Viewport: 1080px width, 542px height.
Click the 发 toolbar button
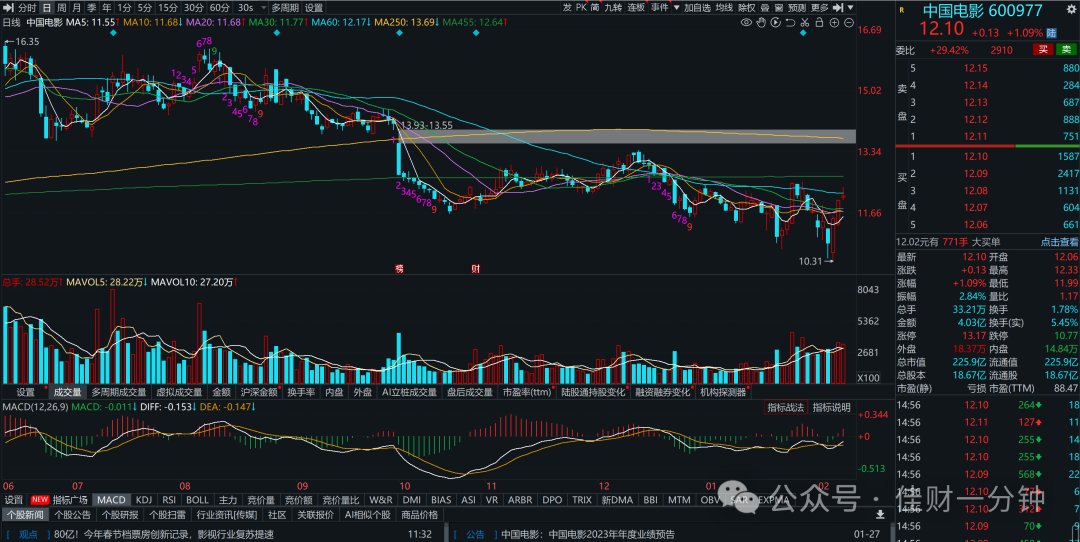point(567,8)
